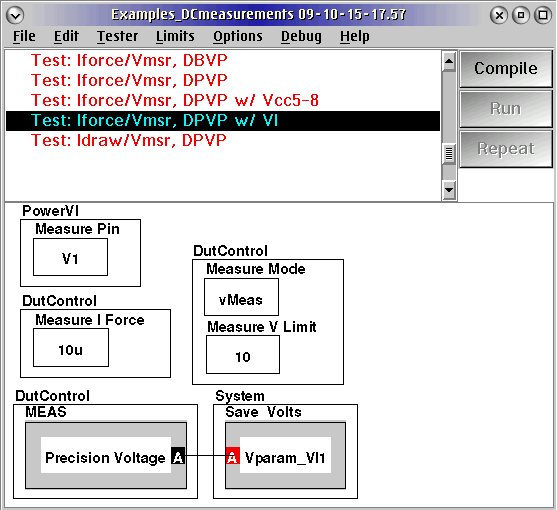Click the scrollbar down arrow in test list
557x510 pixels.
[449, 190]
